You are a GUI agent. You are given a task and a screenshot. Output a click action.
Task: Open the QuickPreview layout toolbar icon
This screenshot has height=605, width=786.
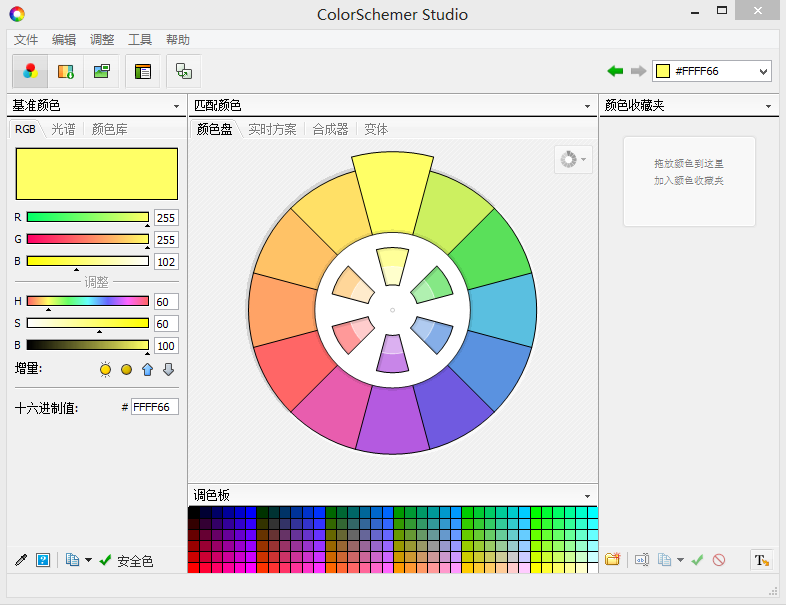pyautogui.click(x=143, y=71)
